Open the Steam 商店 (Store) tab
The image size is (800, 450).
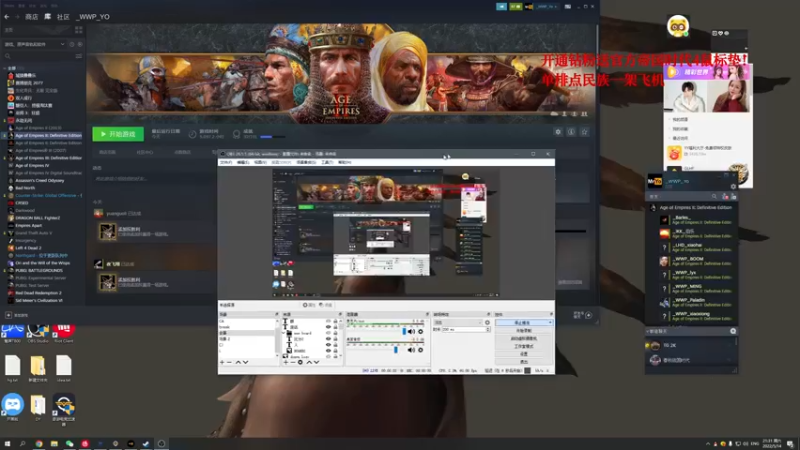point(32,17)
